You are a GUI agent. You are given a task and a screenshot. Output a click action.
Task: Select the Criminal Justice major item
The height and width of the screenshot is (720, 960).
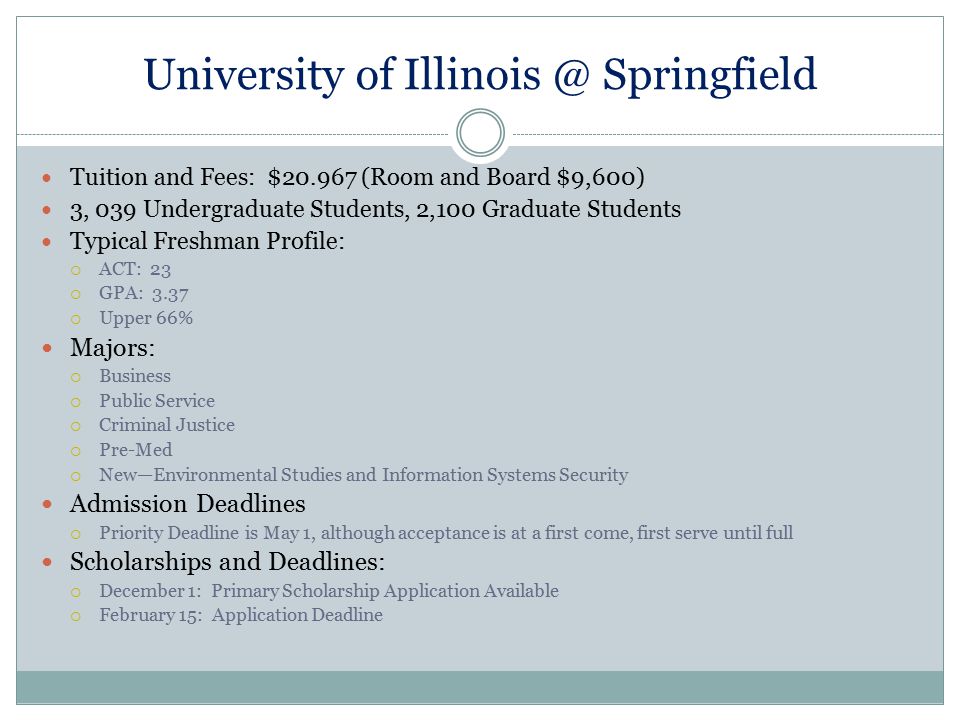(x=167, y=425)
